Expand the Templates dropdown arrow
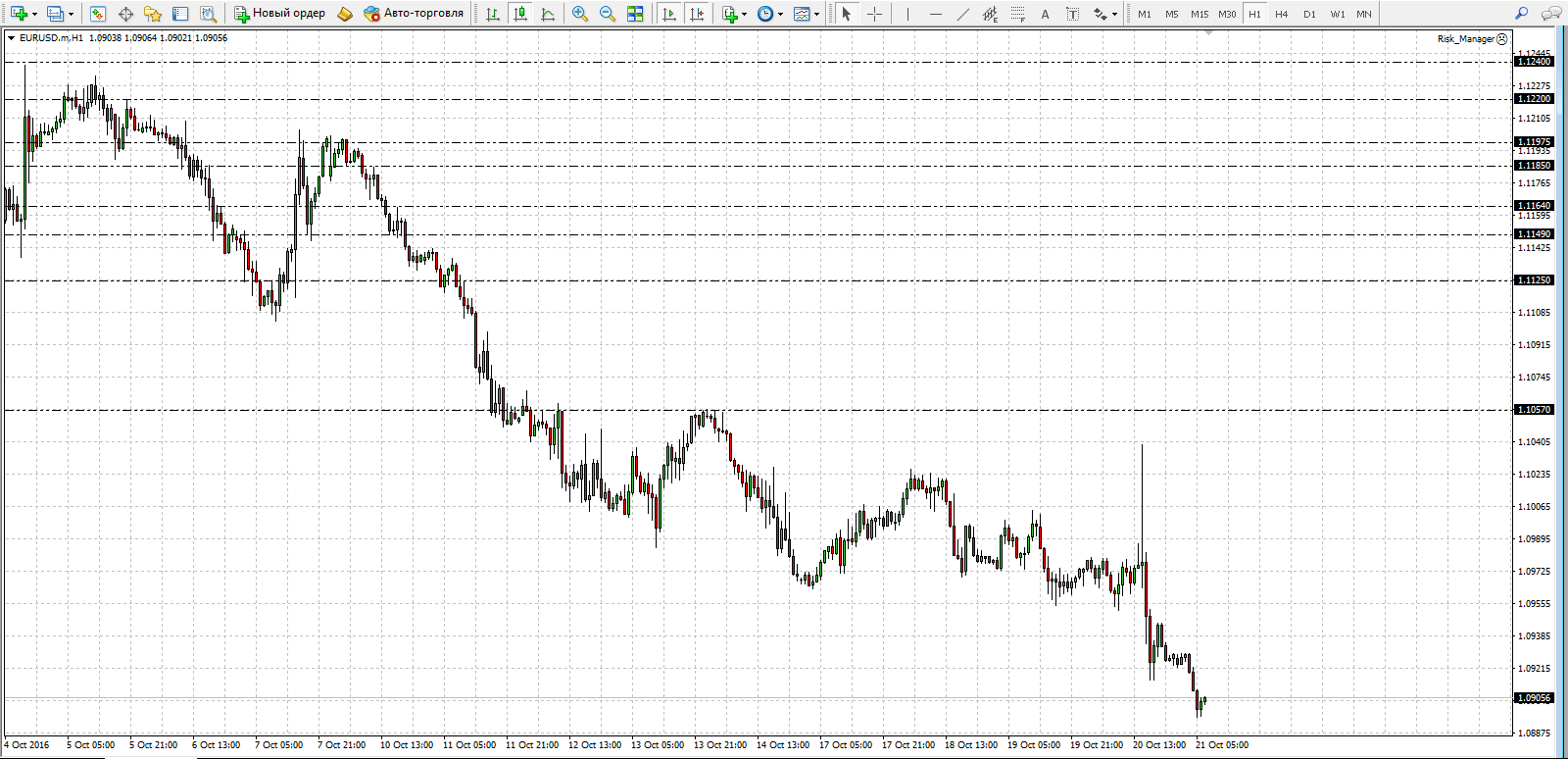The image size is (1568, 759). [817, 14]
